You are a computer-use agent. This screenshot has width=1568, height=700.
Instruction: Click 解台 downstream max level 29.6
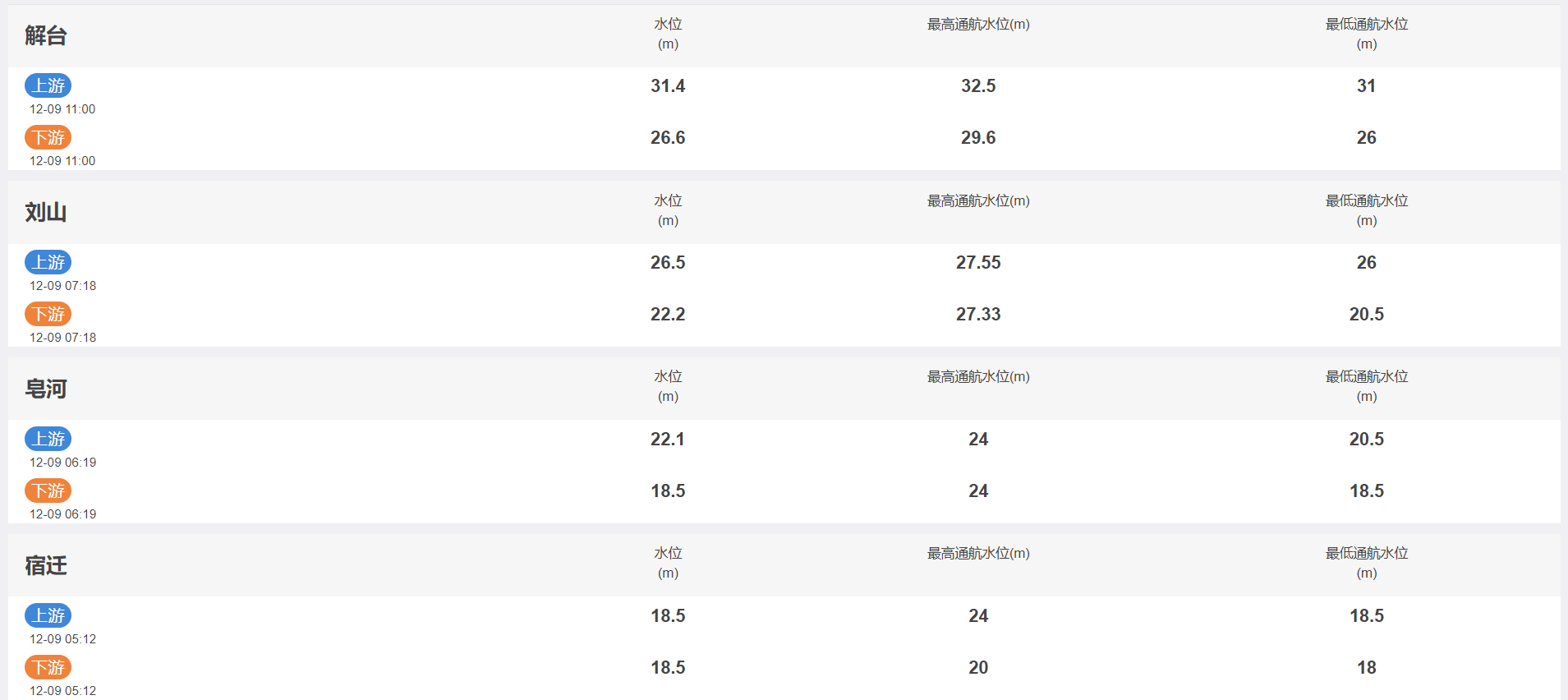(978, 137)
